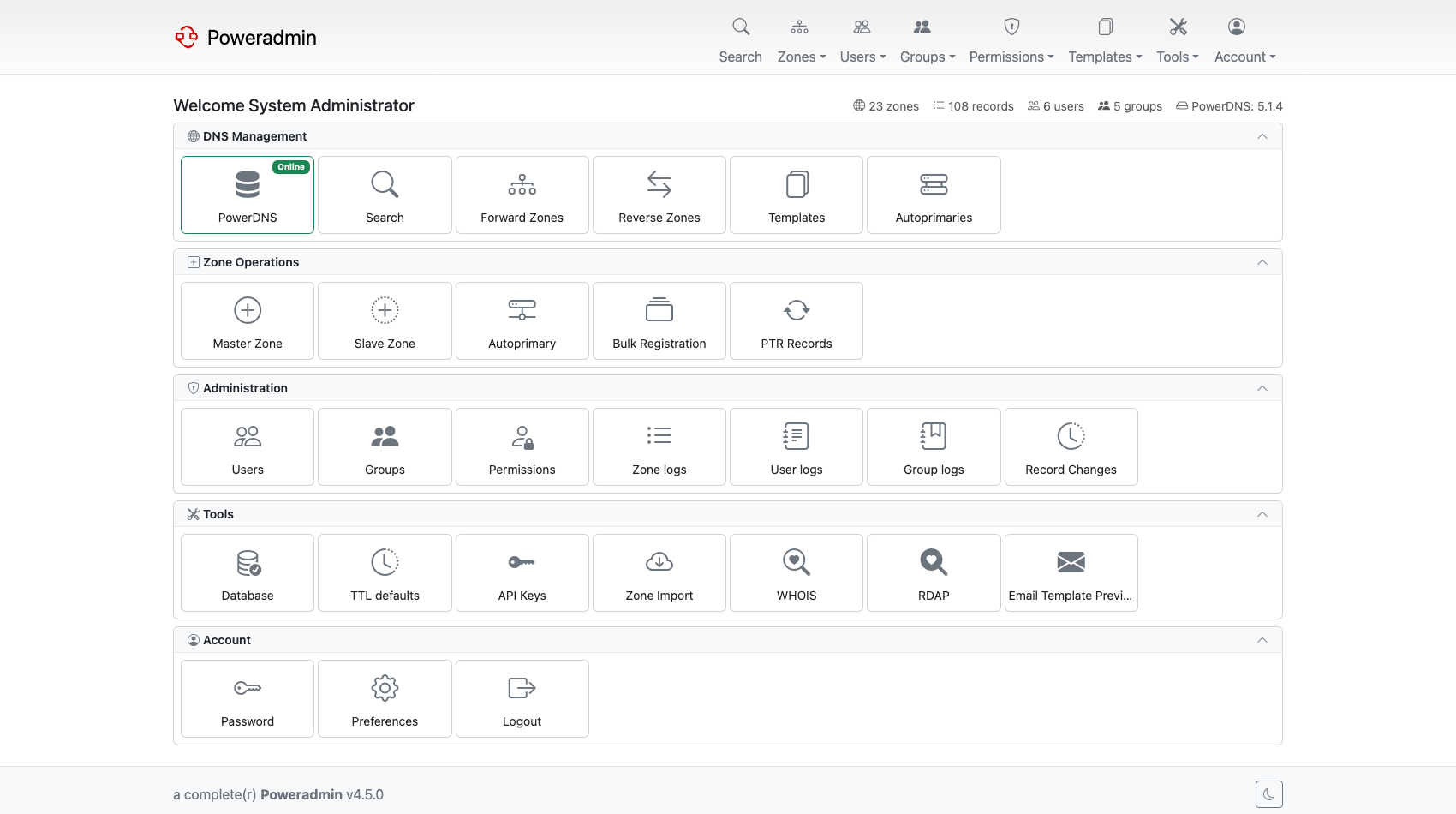Viewport: 1456px width, 814px height.
Task: Collapse the Zone Operations section
Action: (1262, 262)
